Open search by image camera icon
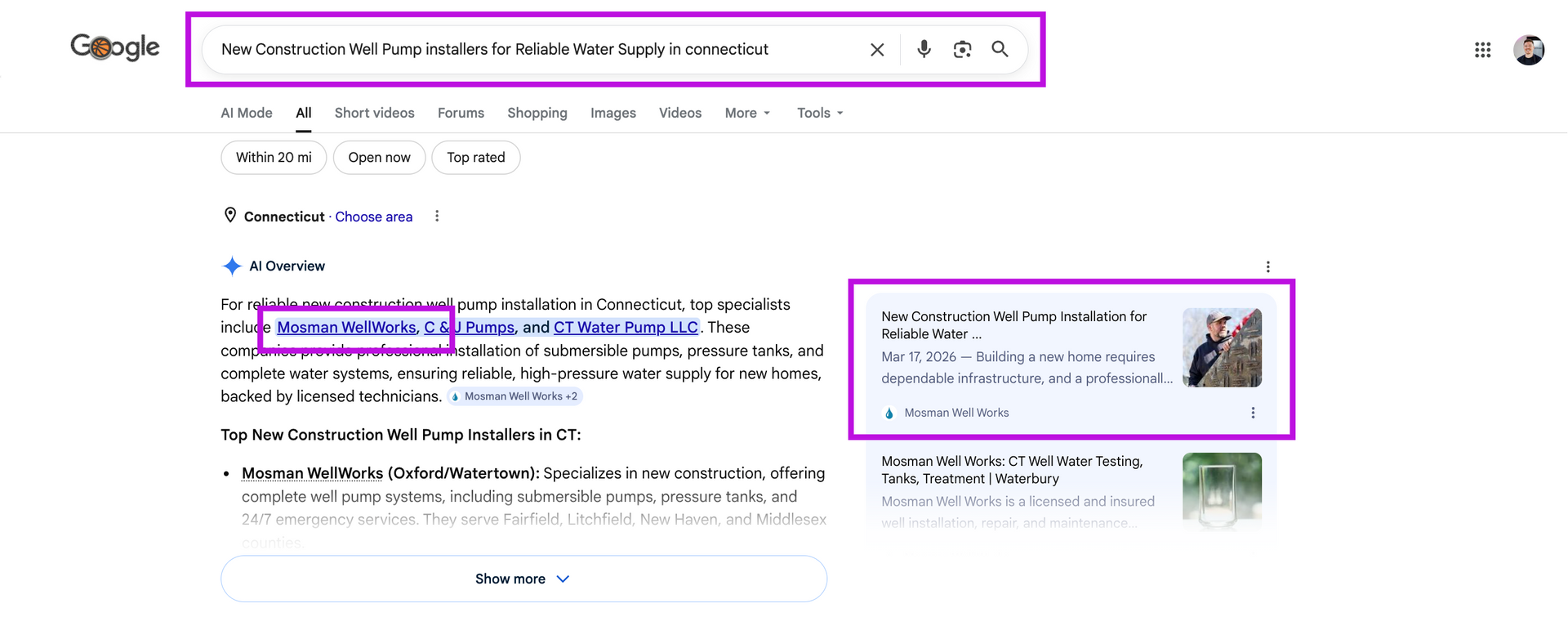1568x617 pixels. [962, 50]
